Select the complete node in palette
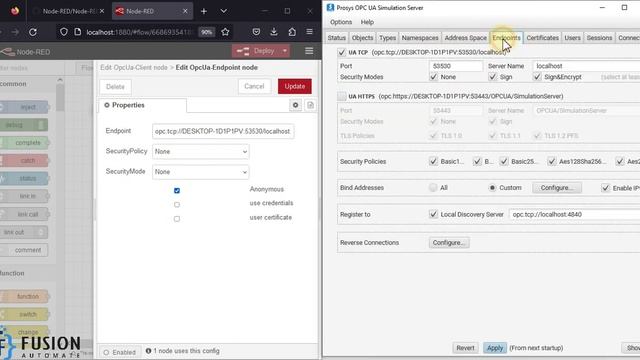 (24, 142)
